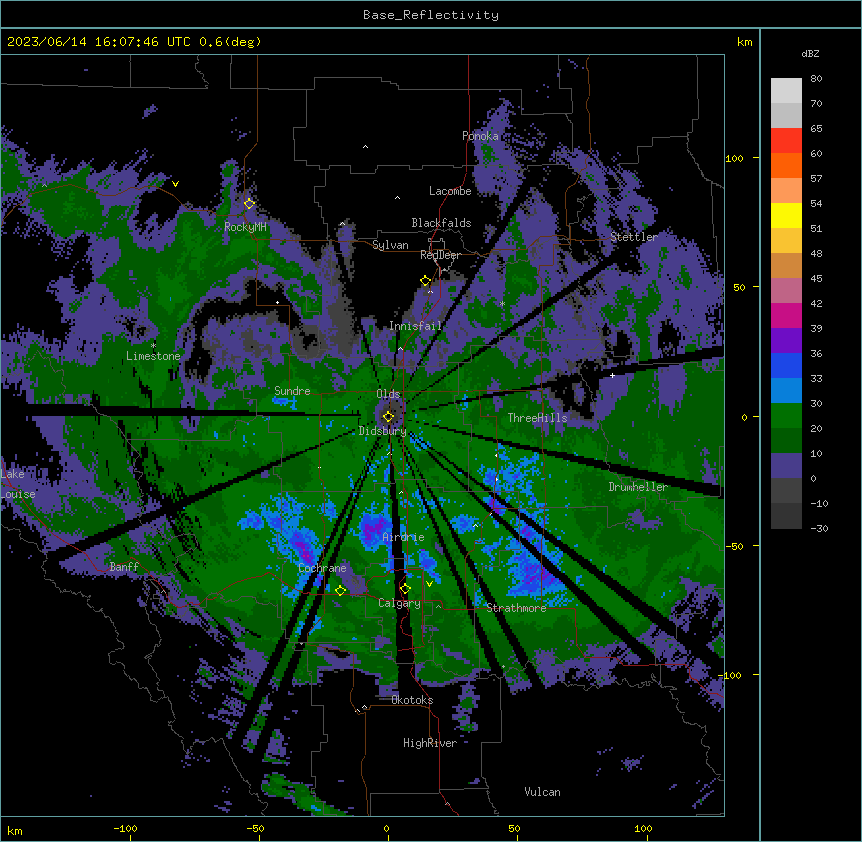Viewport: 862px width, 842px height.
Task: Click the Sylvan label
Action: 390,245
